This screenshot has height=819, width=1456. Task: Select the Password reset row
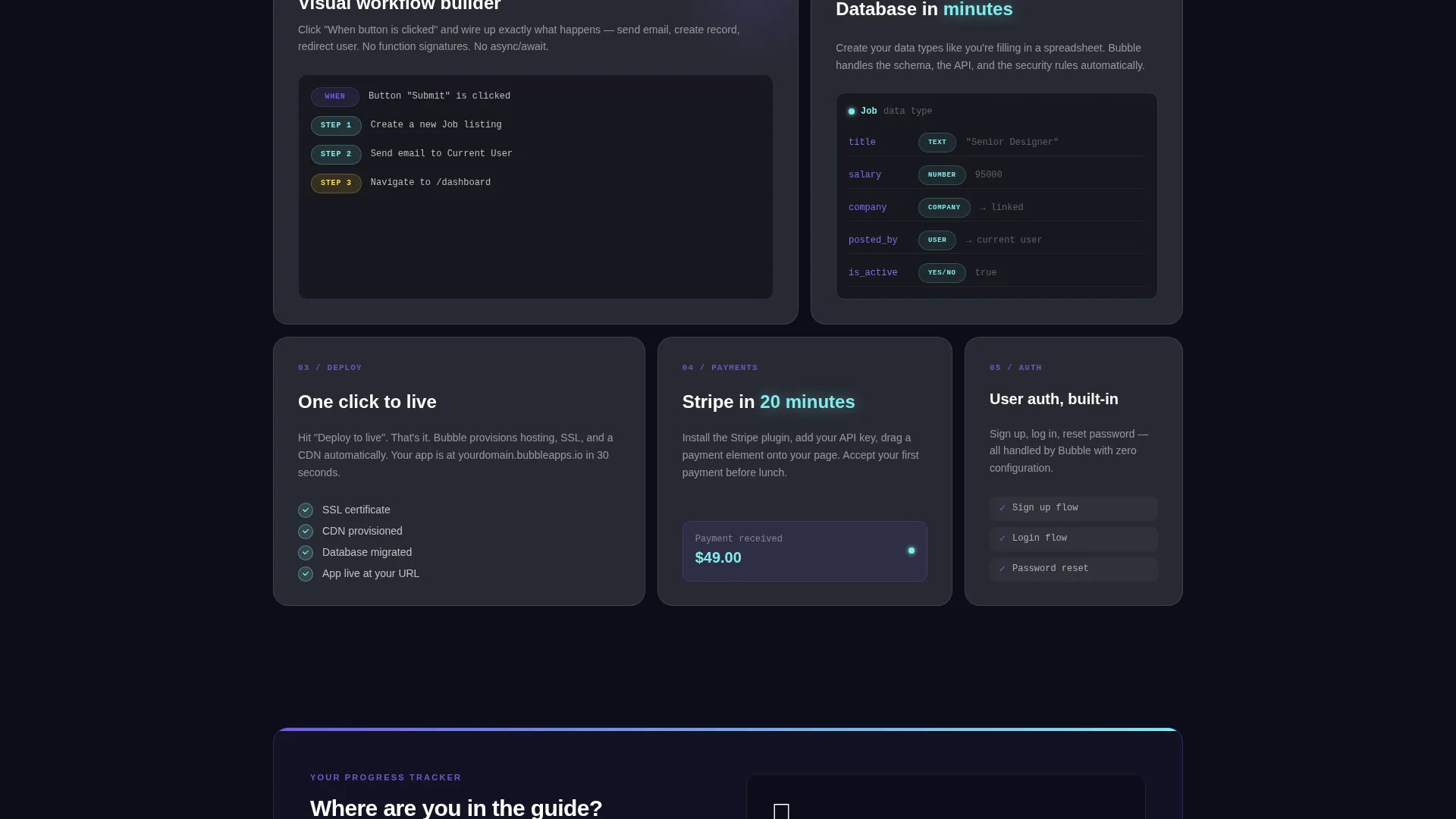pyautogui.click(x=1074, y=570)
